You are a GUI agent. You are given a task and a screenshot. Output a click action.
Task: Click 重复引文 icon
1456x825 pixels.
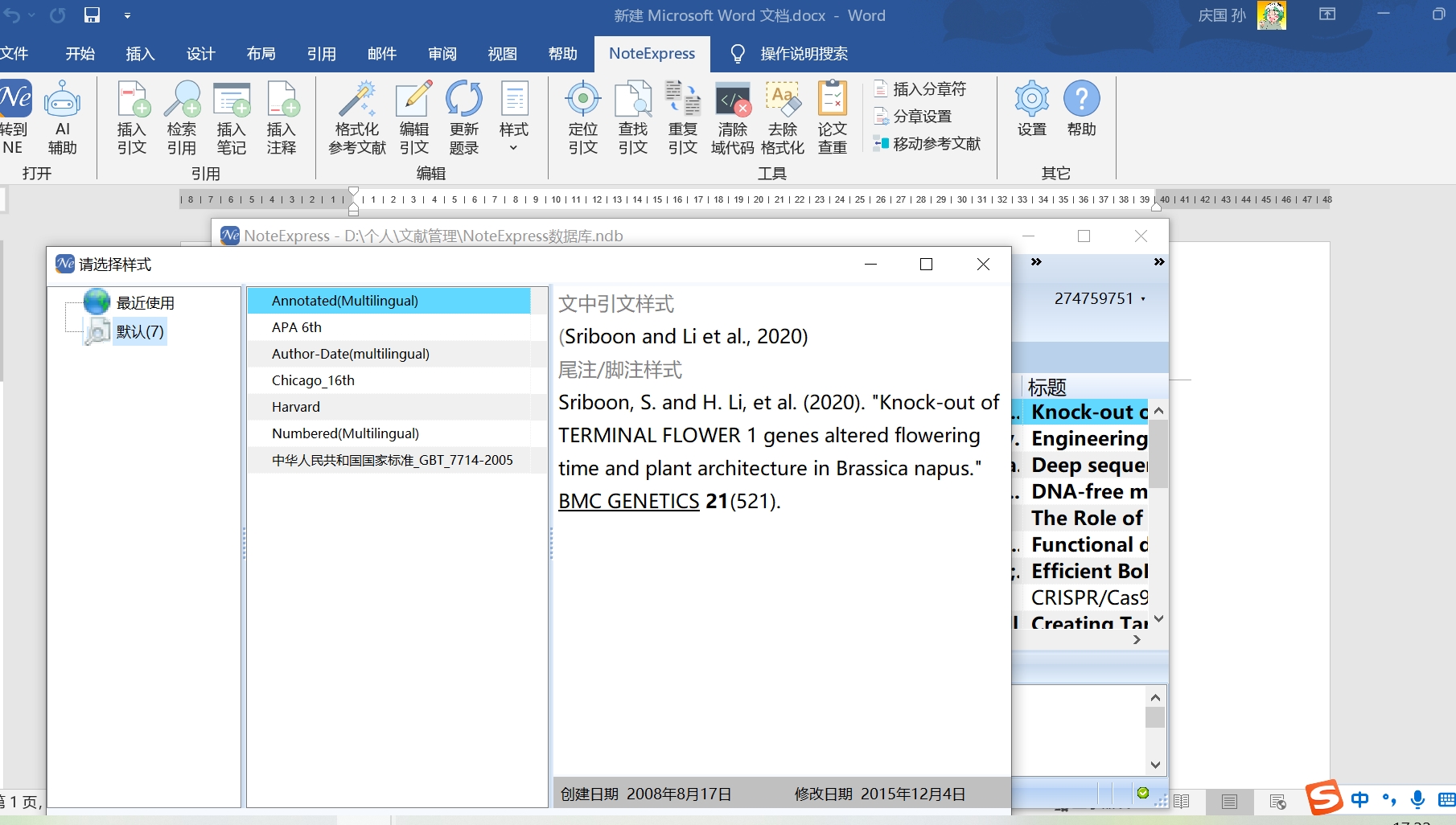(683, 117)
